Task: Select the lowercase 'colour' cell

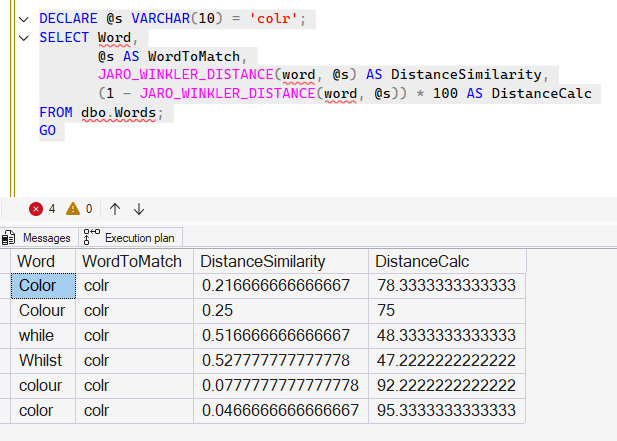Action: point(43,386)
